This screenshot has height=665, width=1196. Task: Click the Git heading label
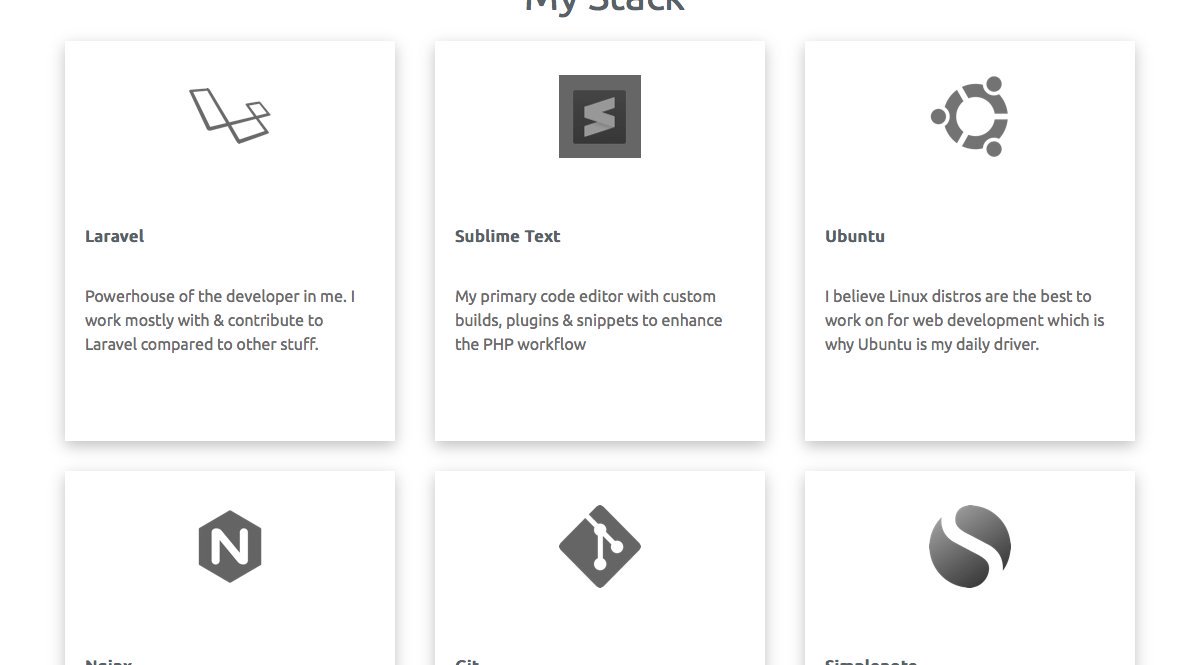466,661
